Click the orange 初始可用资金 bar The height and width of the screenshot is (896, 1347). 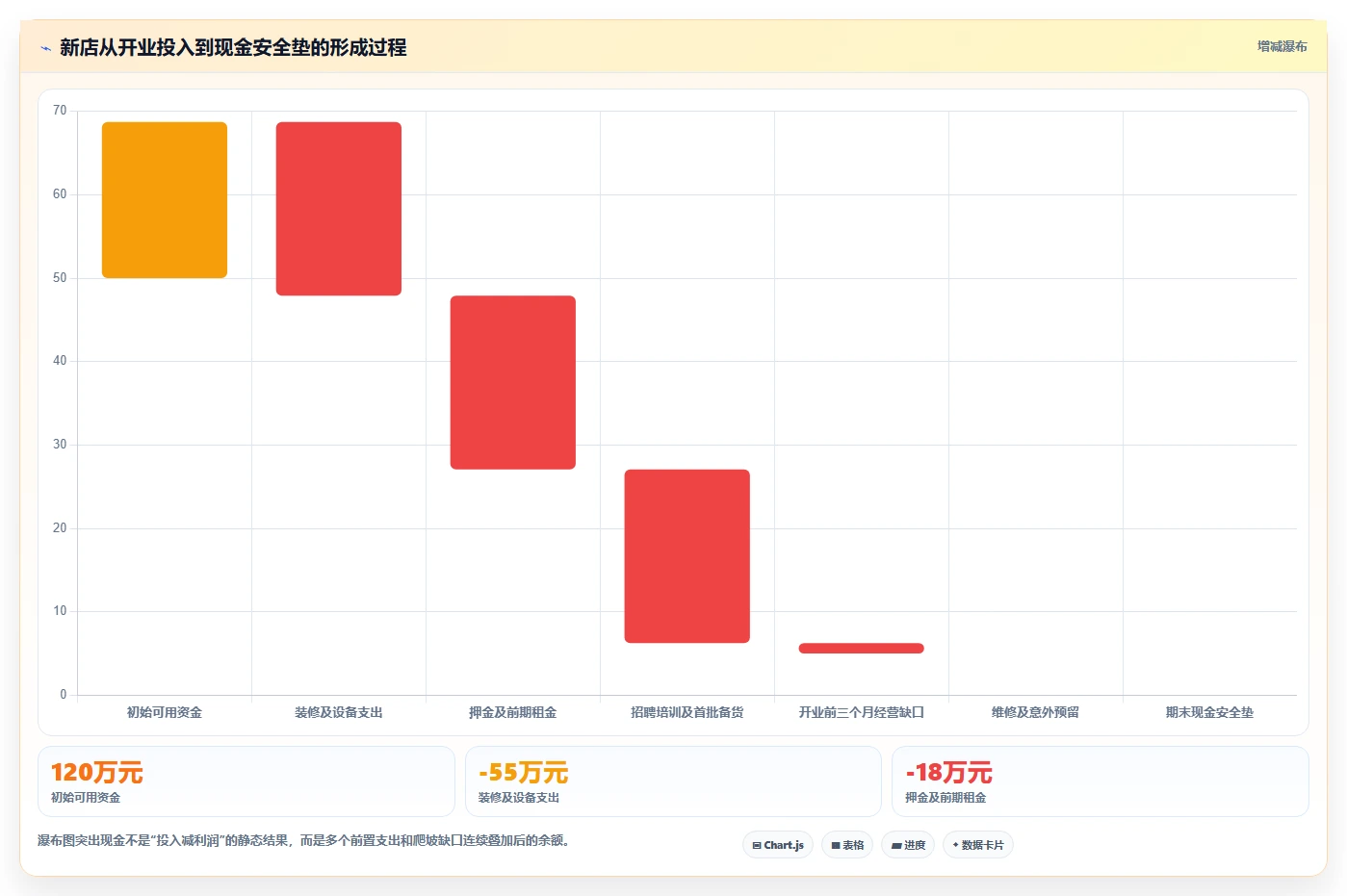165,200
